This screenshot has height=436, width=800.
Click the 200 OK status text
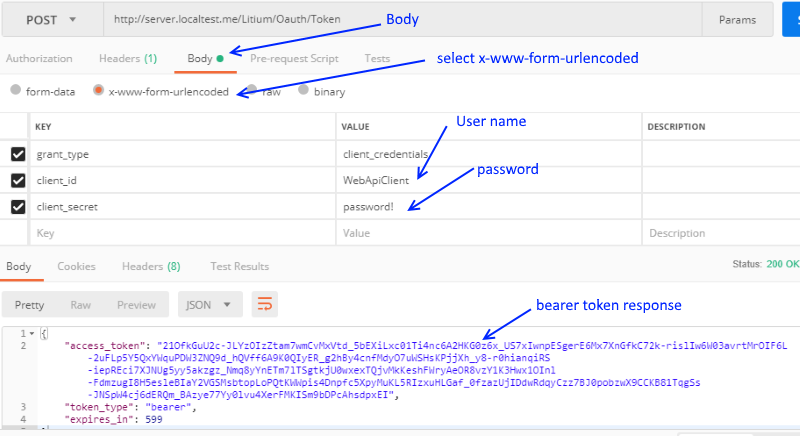point(783,264)
